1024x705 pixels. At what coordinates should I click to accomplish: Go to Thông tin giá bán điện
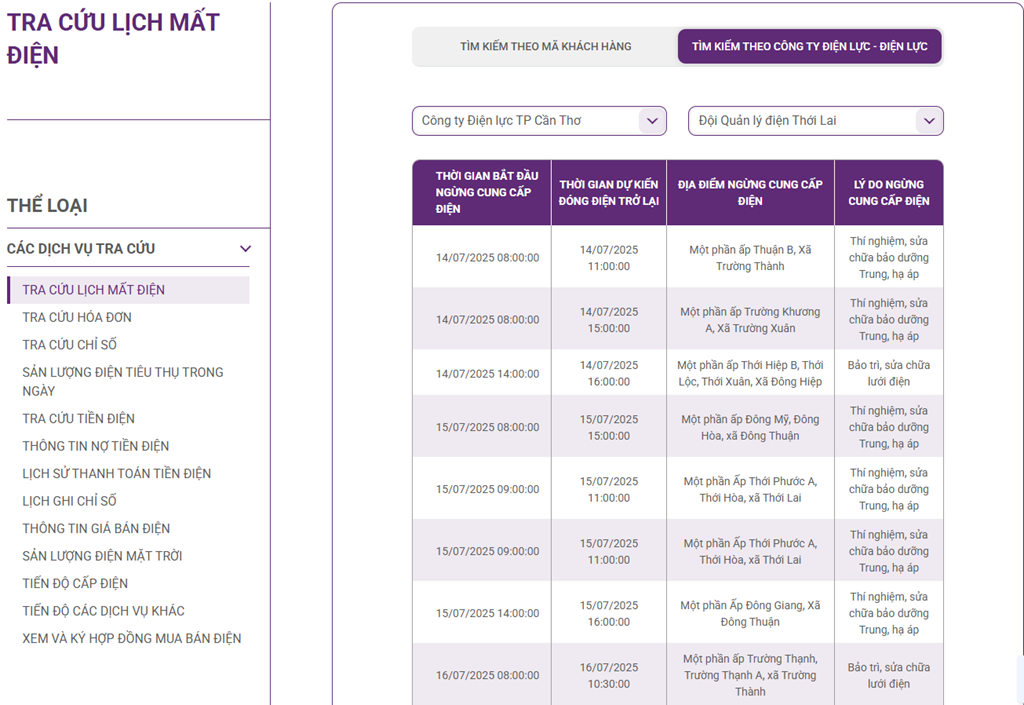coord(96,528)
